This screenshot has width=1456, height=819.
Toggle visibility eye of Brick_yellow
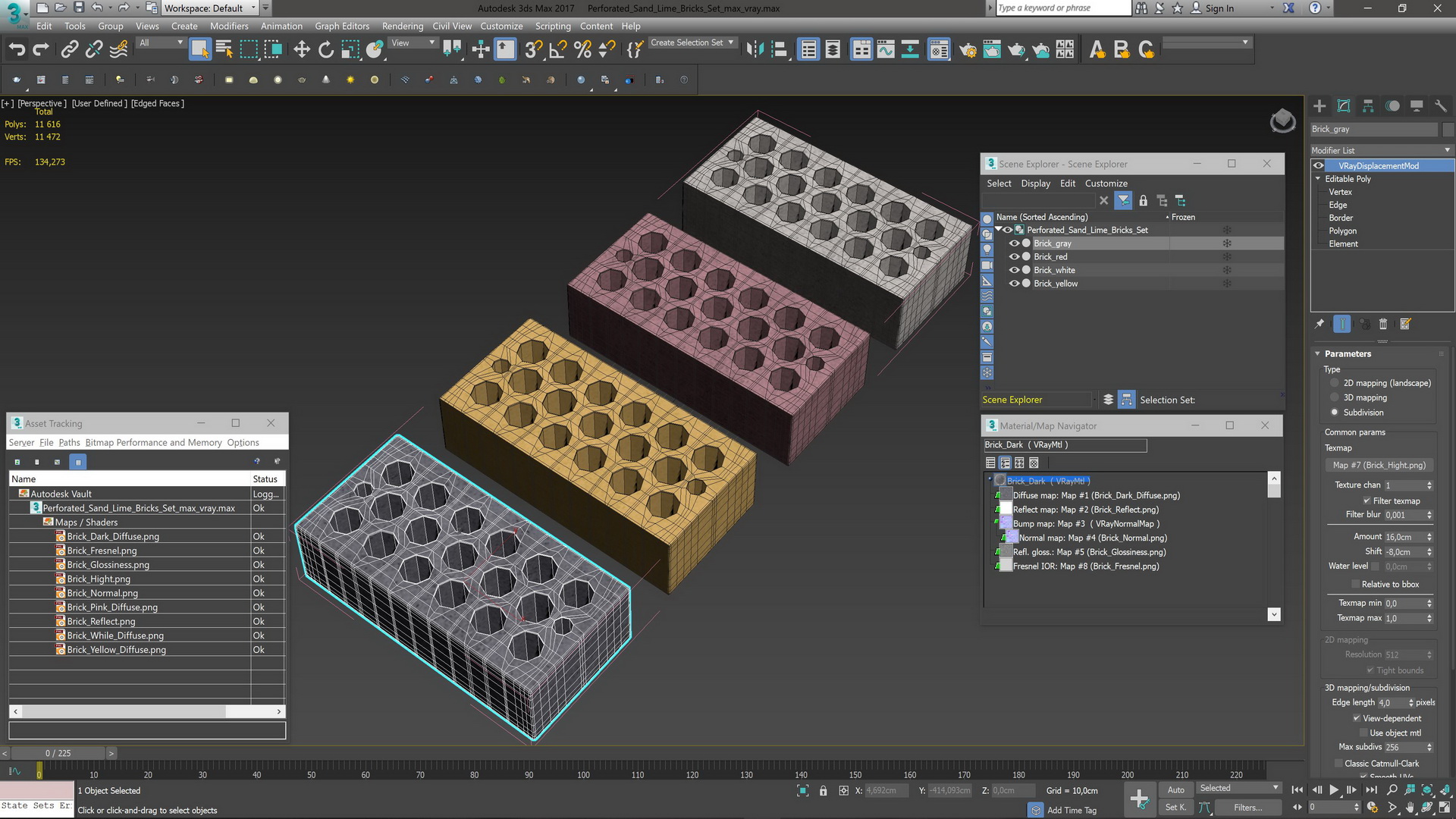(1013, 284)
